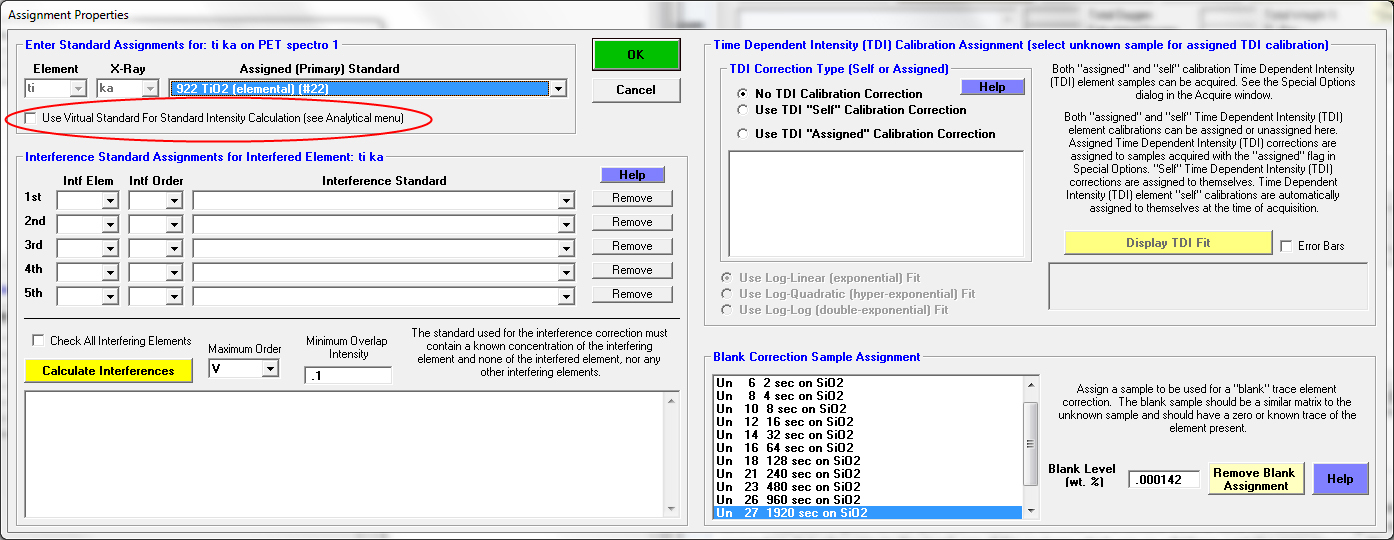The image size is (1394, 540).
Task: Click the green OK button
Action: click(635, 55)
